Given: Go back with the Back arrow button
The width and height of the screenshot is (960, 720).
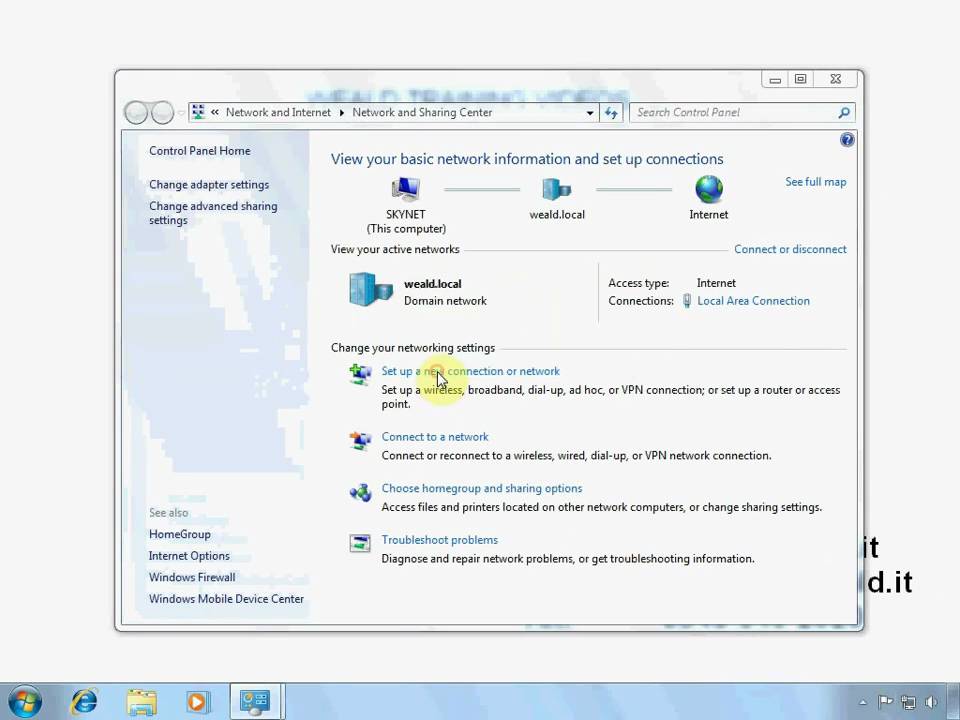Looking at the screenshot, I should point(136,113).
